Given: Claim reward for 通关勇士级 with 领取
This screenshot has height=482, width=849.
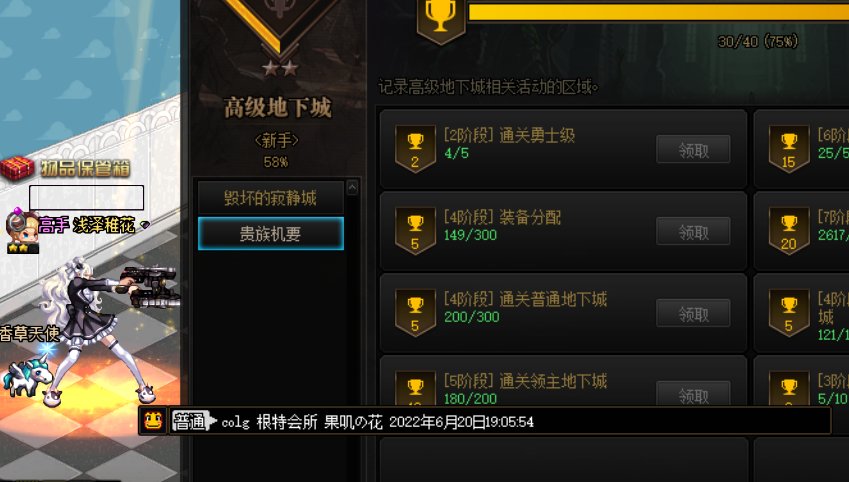Looking at the screenshot, I should point(693,150).
